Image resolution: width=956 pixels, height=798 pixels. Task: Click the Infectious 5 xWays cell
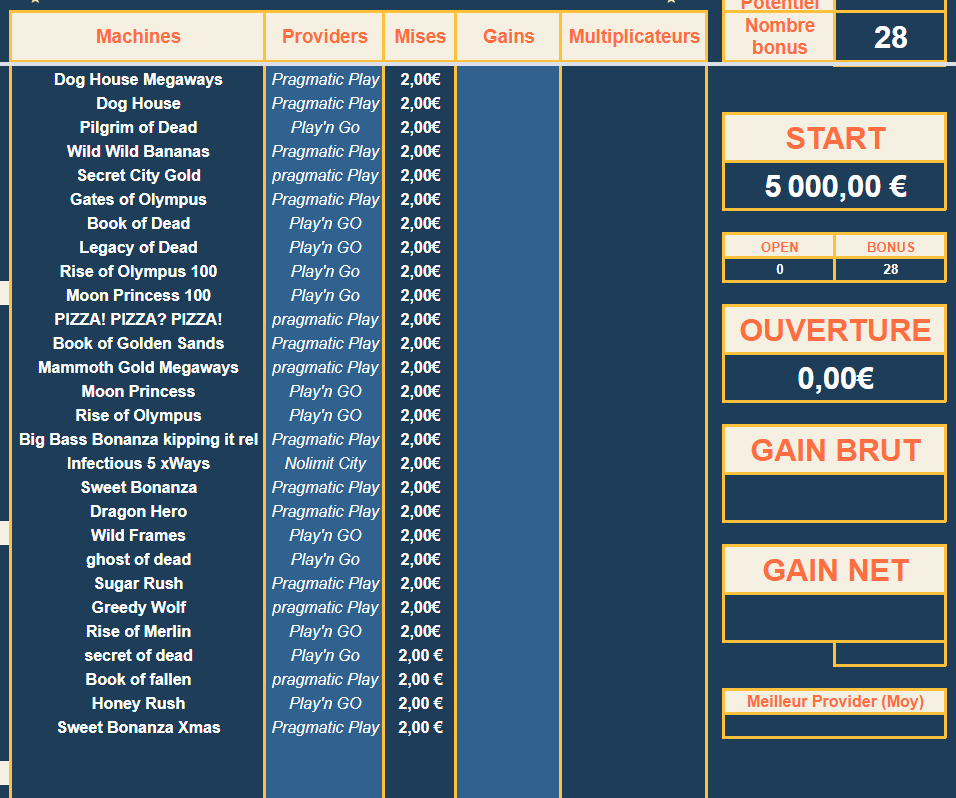point(138,463)
